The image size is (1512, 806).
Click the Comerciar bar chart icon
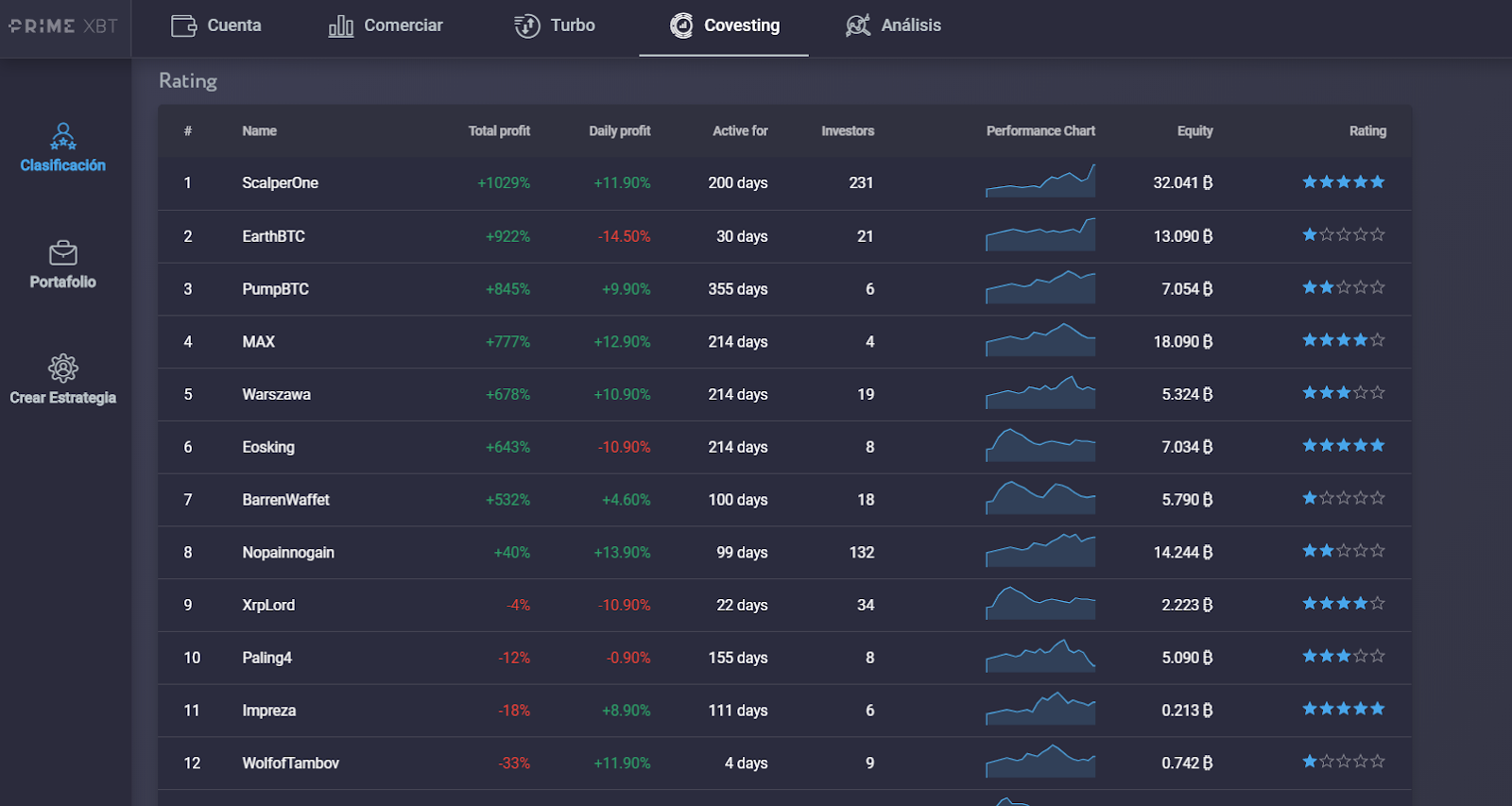[340, 26]
